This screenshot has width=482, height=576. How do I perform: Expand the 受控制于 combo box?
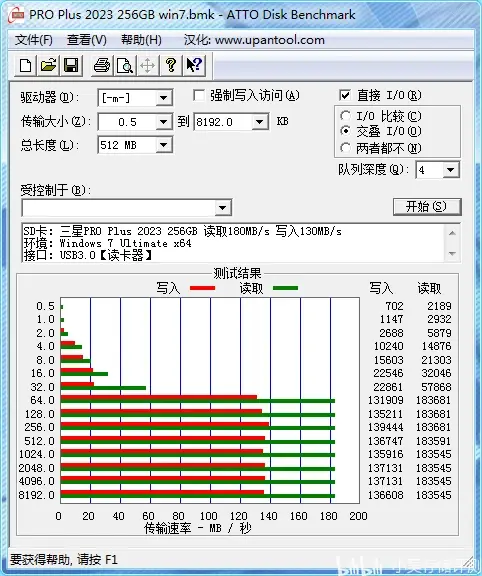[222, 208]
